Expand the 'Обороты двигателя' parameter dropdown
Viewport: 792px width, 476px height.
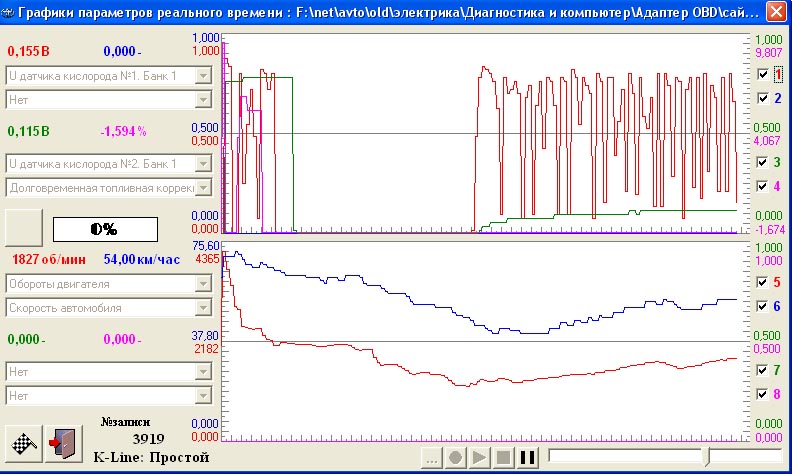[x=203, y=284]
